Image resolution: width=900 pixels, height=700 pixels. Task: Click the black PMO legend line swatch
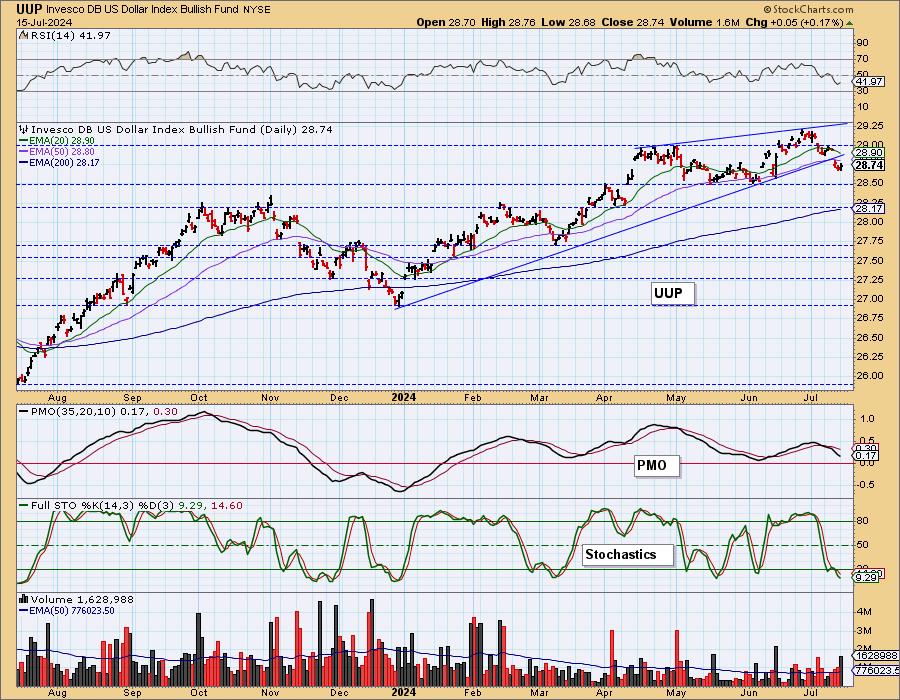click(24, 411)
